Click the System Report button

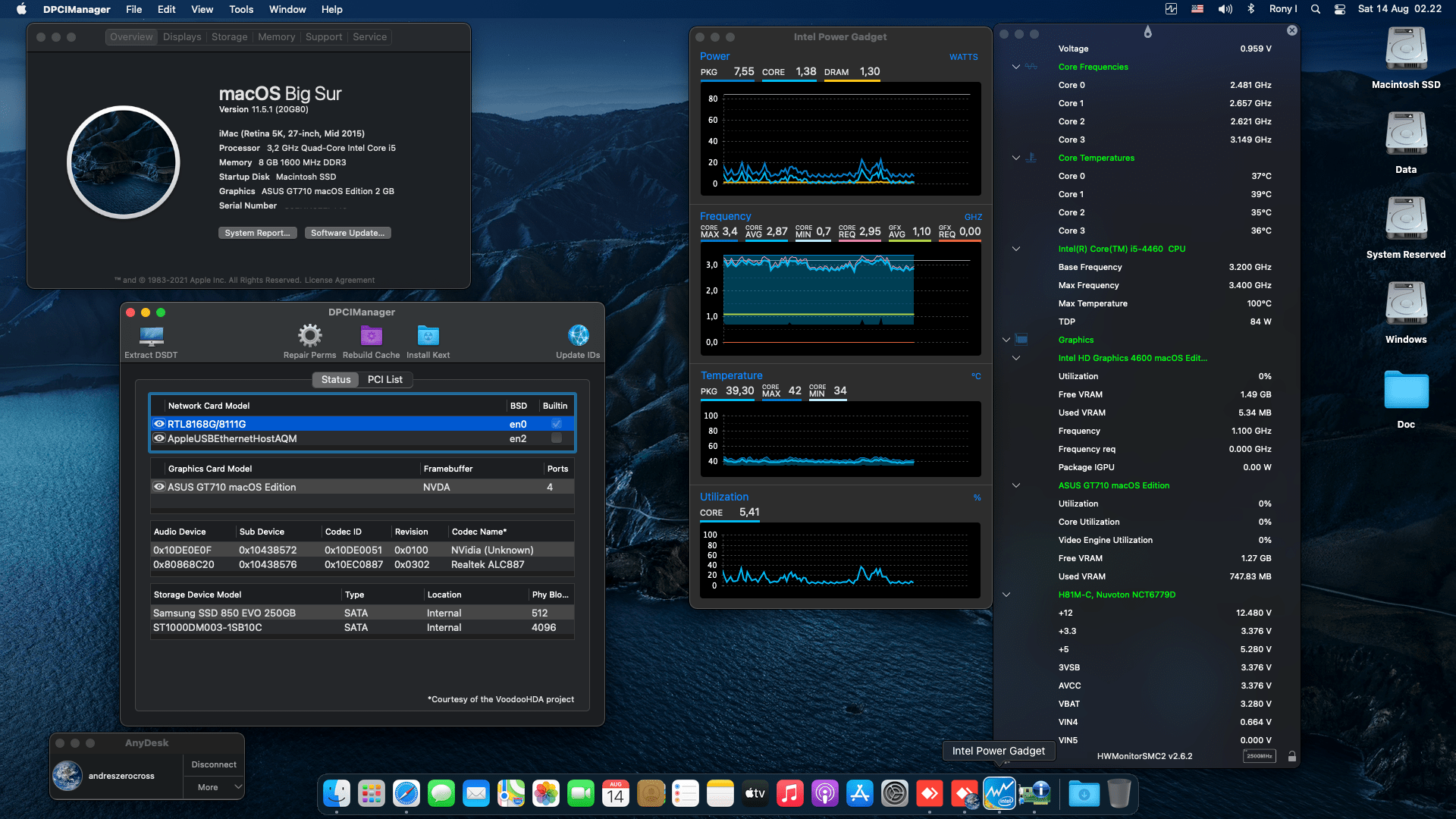point(257,233)
